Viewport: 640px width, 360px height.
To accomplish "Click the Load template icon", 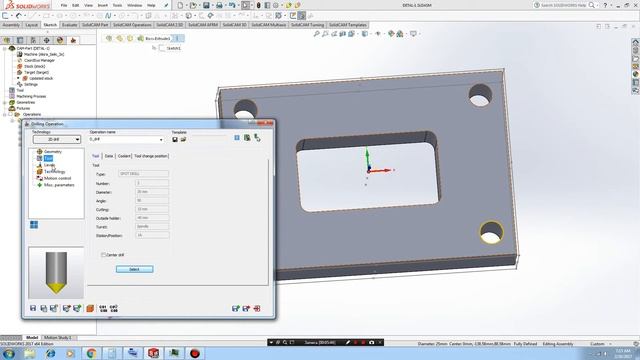I will pos(183,139).
